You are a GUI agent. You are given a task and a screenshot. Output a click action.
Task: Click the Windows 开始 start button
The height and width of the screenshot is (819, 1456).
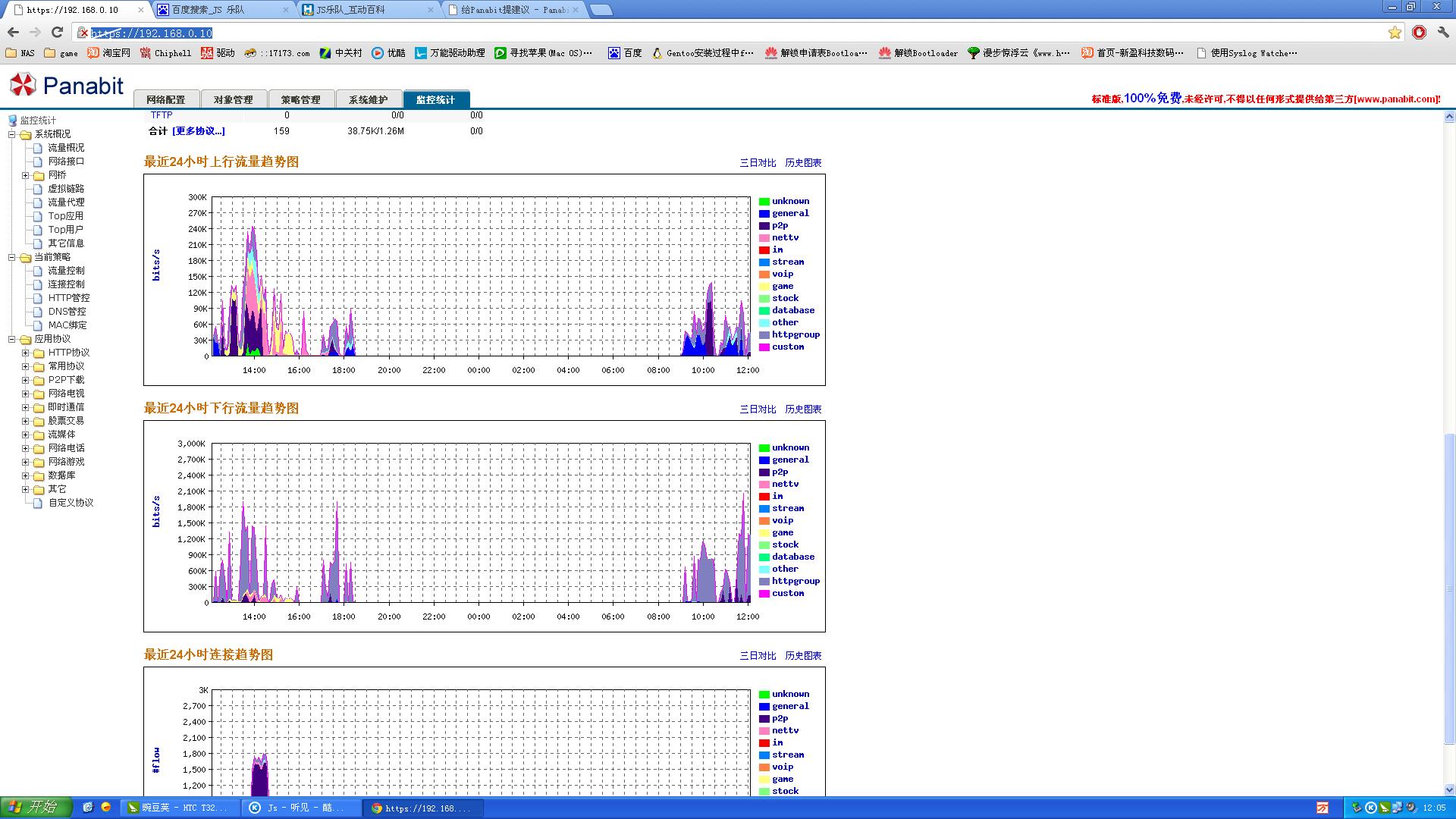[36, 808]
